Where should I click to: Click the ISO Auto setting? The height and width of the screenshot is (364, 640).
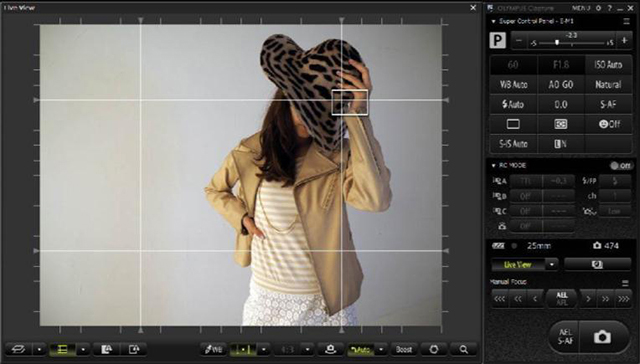point(609,64)
